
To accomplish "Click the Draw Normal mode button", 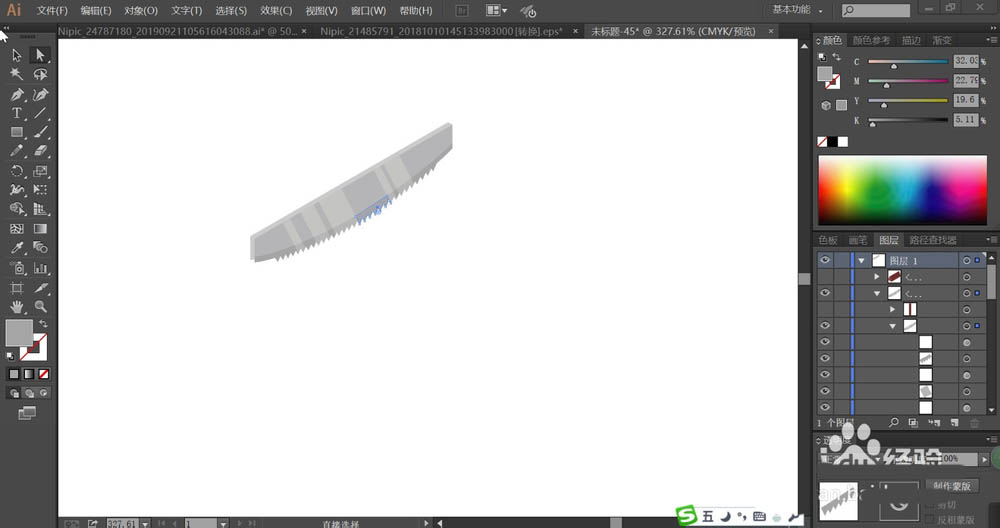I will point(14,393).
